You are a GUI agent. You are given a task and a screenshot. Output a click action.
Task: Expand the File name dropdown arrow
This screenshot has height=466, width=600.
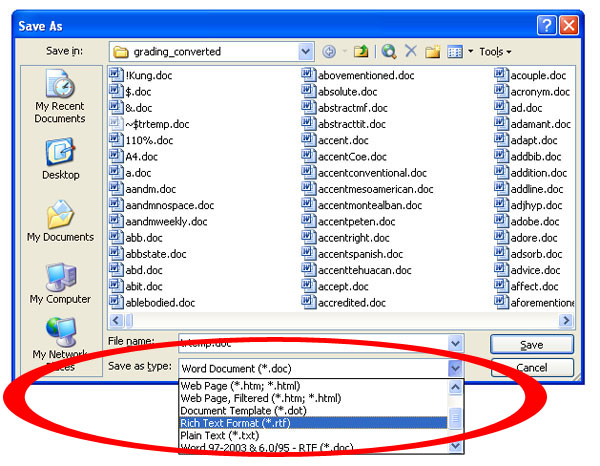(x=456, y=343)
